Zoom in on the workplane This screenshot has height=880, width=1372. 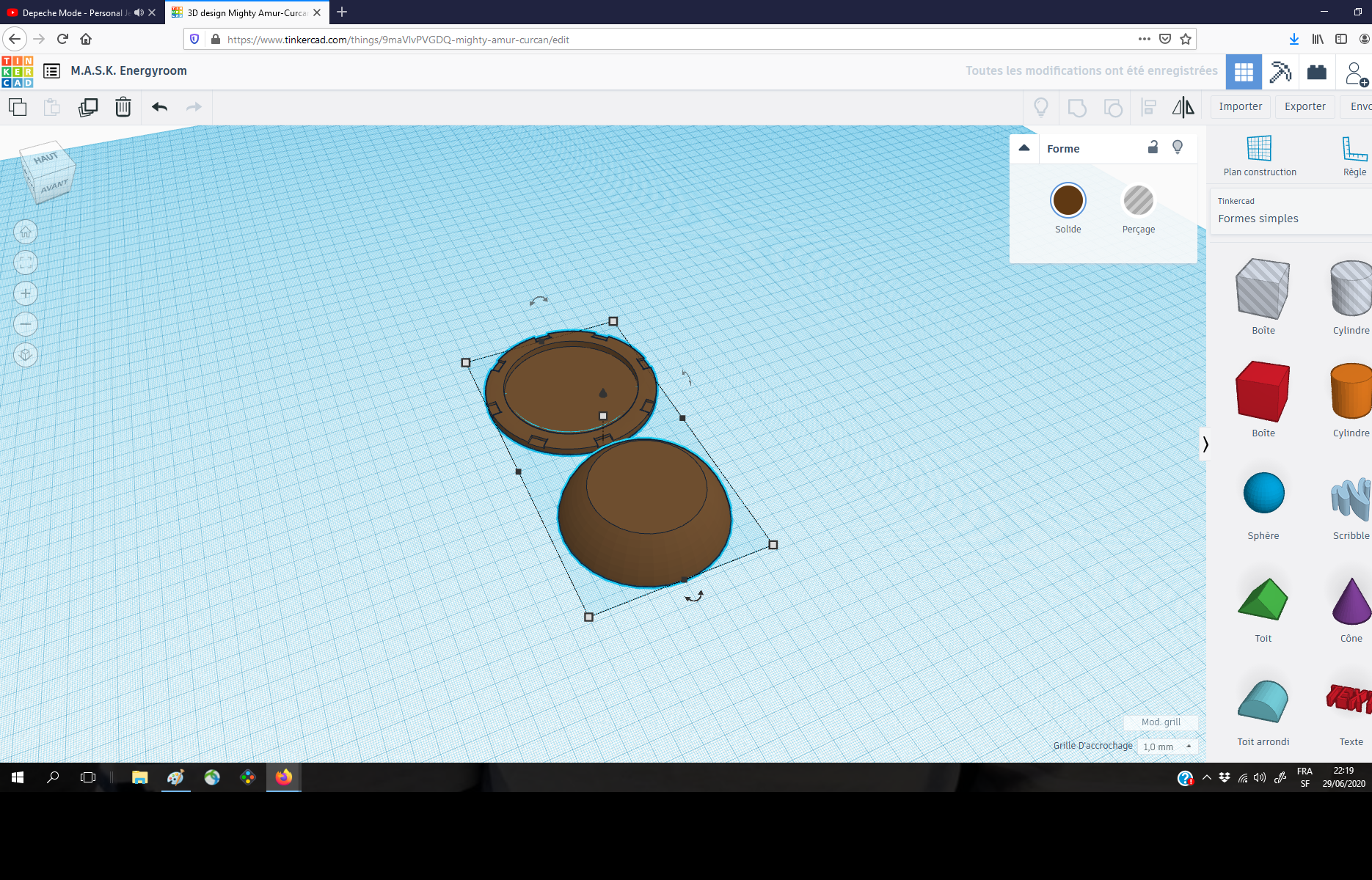26,293
